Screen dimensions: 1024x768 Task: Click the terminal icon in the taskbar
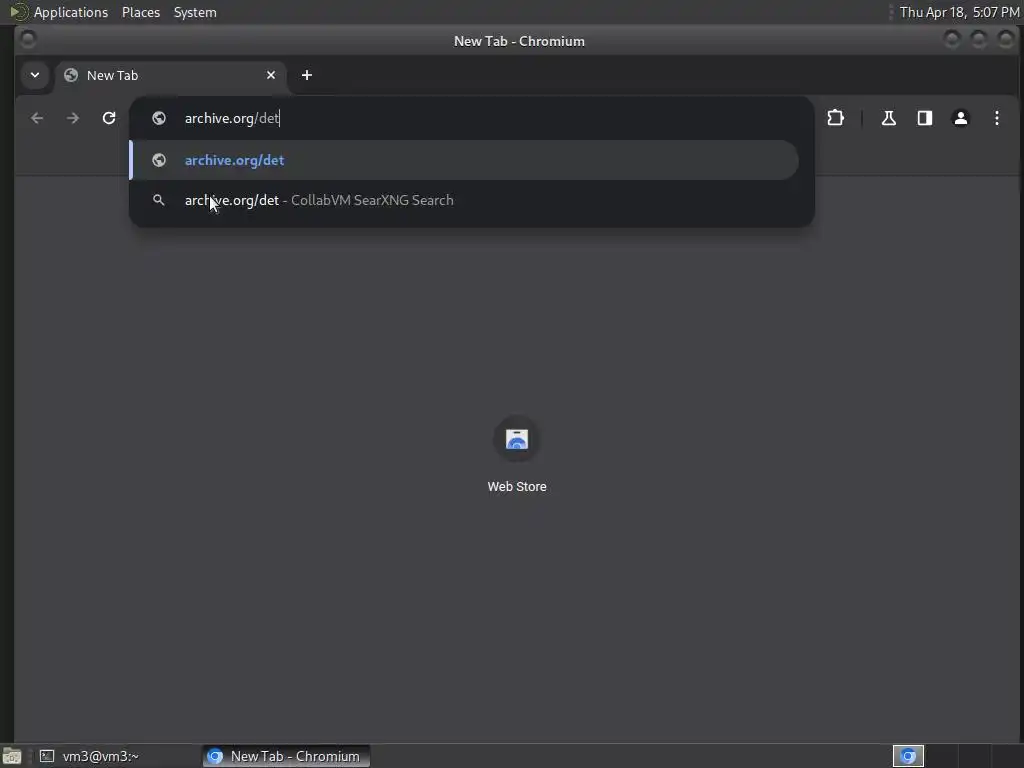click(x=47, y=756)
